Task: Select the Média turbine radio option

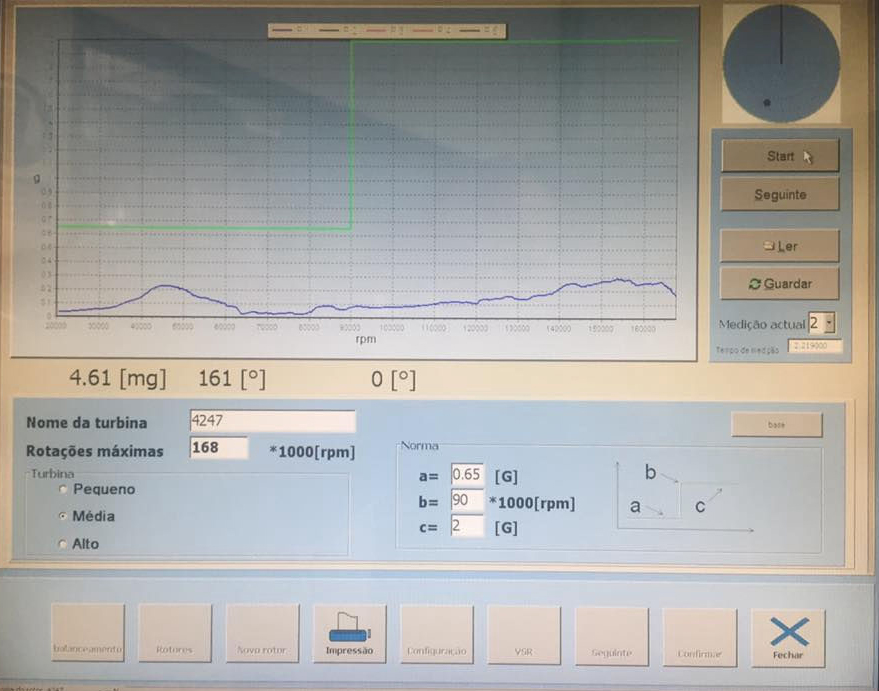Action: [x=65, y=517]
